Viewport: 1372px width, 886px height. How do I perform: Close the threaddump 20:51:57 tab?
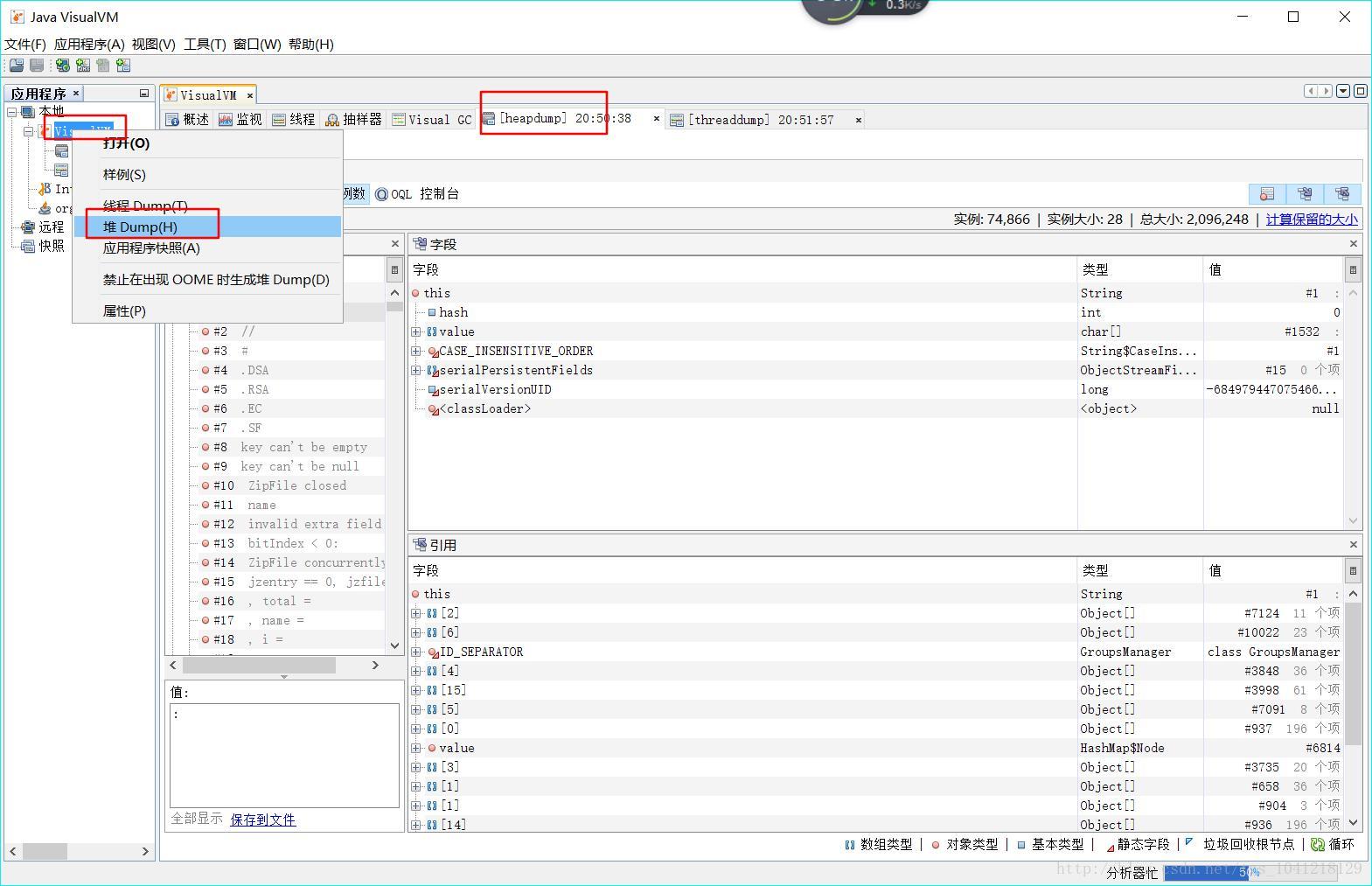(x=858, y=119)
